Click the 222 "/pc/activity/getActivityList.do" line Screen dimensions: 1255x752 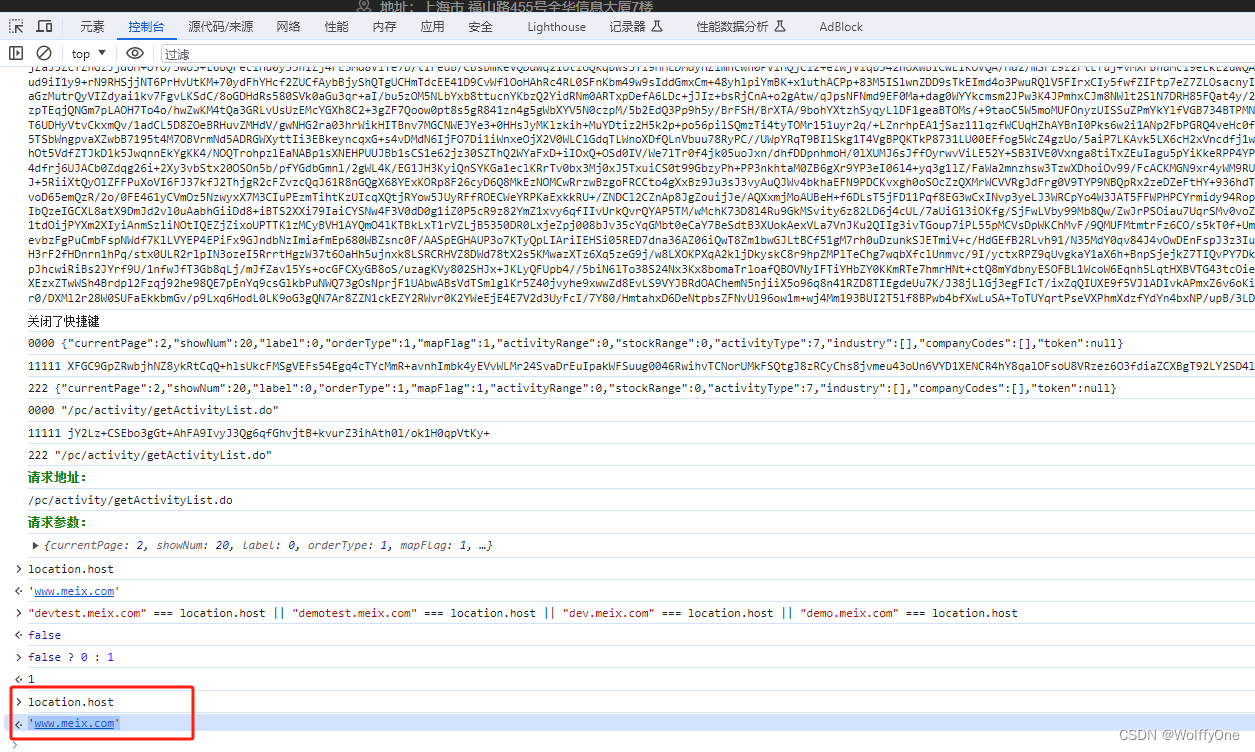point(150,455)
